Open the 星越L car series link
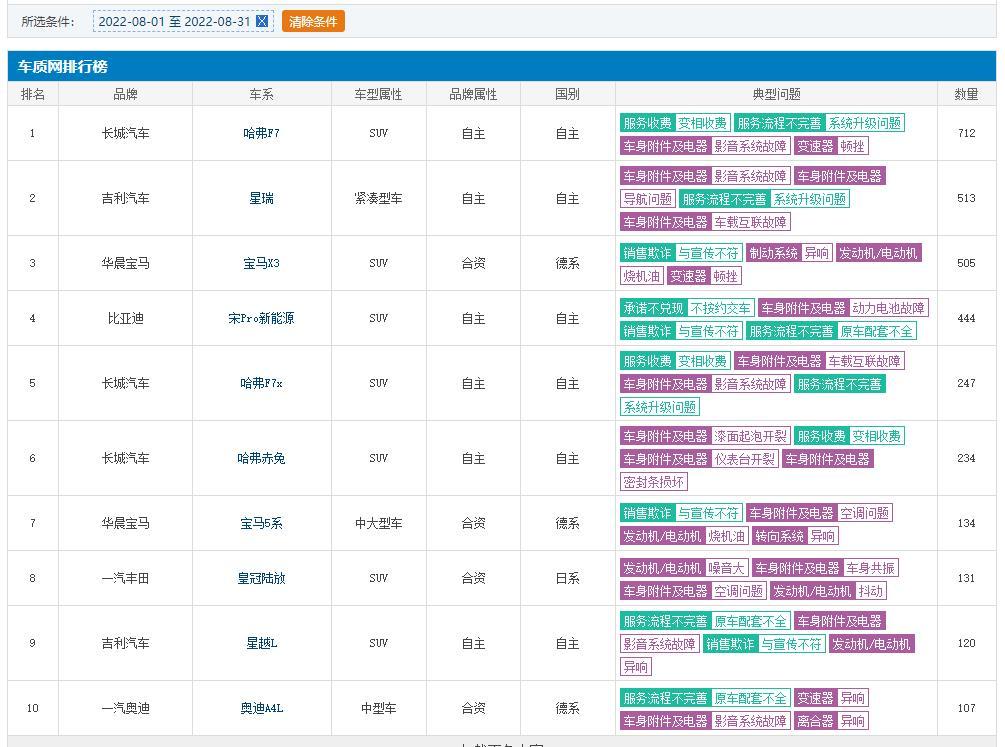 click(262, 642)
